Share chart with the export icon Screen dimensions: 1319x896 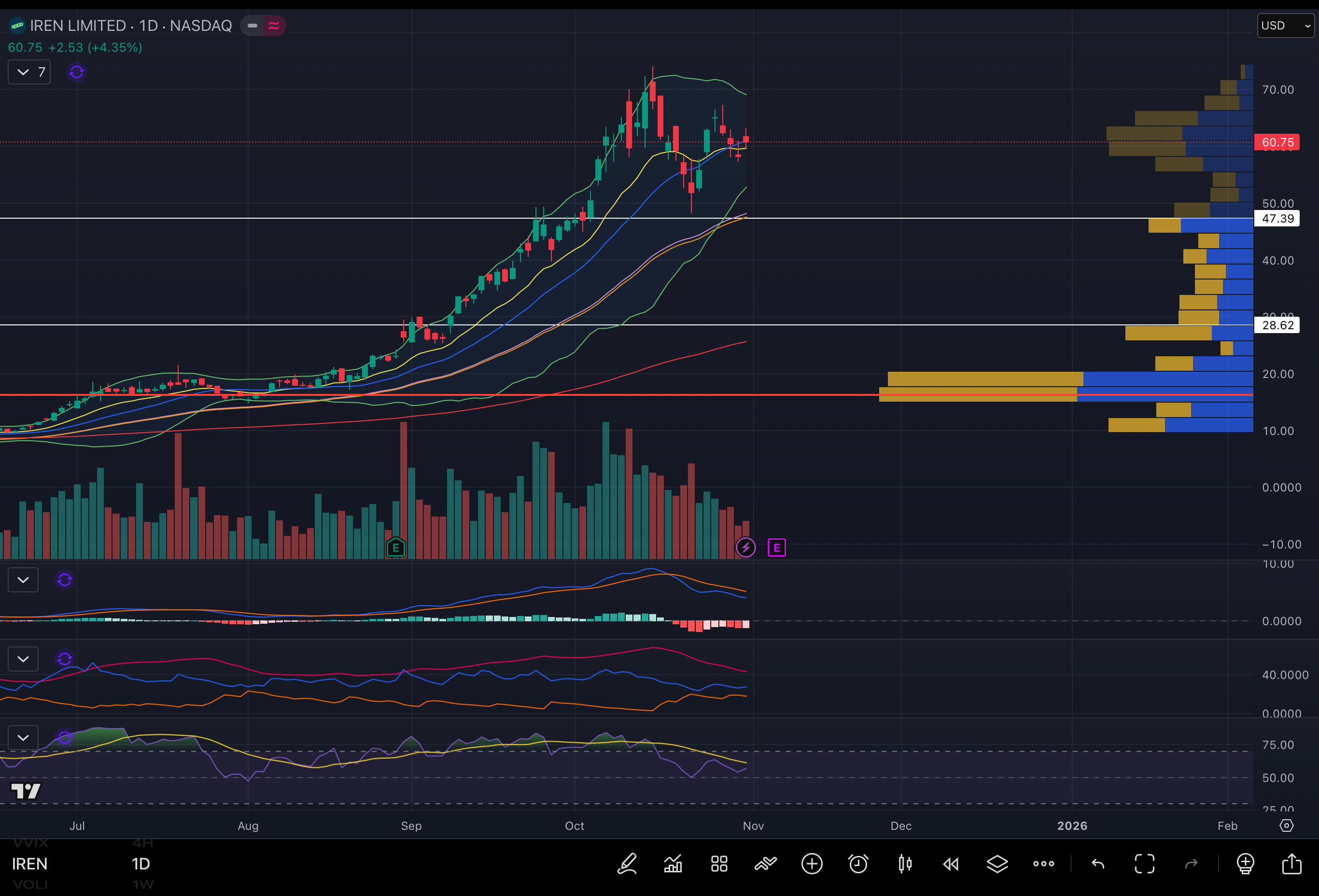tap(1291, 864)
